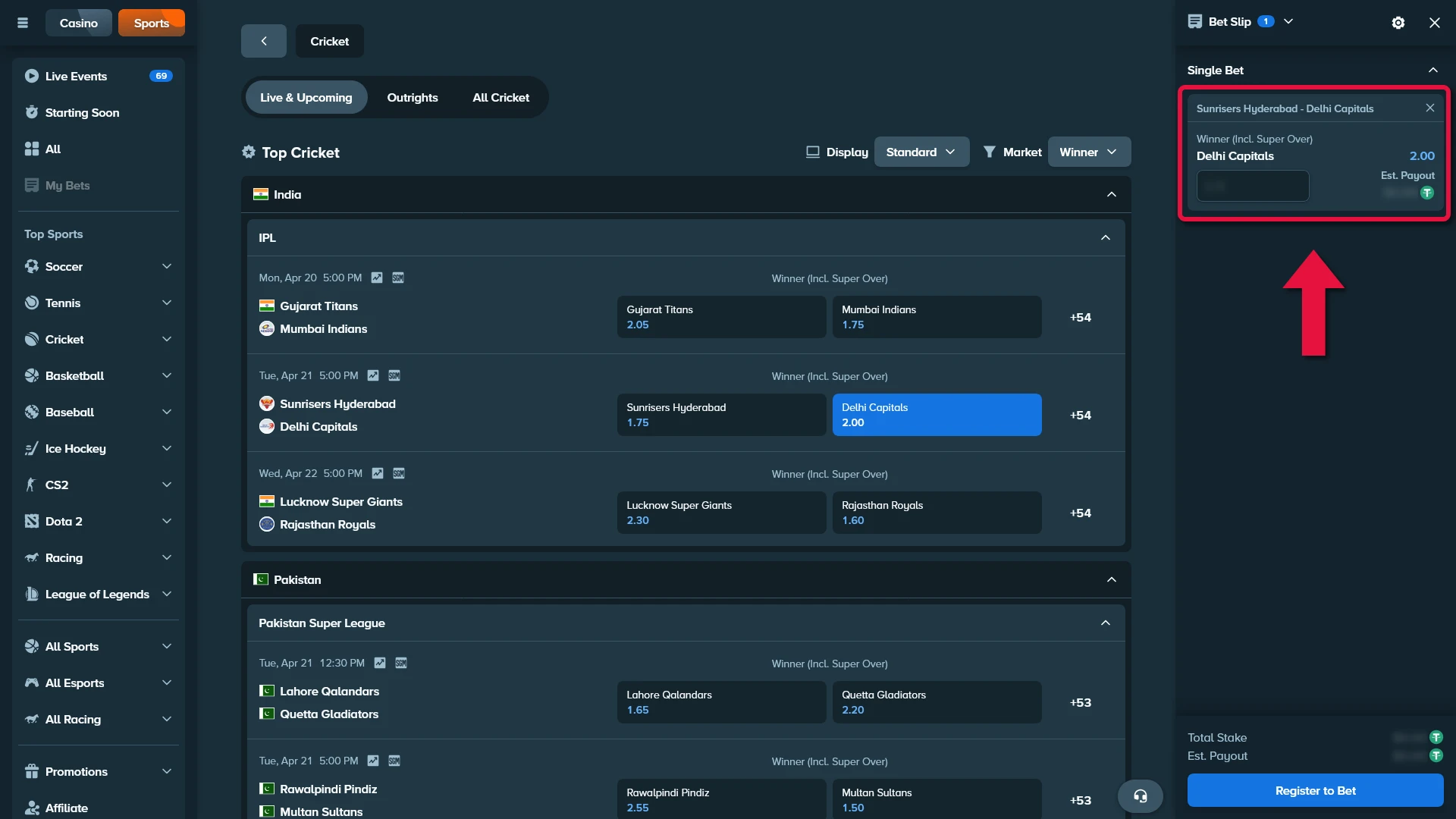Click the Baseball icon in sidebar
Viewport: 1456px width, 819px height.
pyautogui.click(x=32, y=412)
